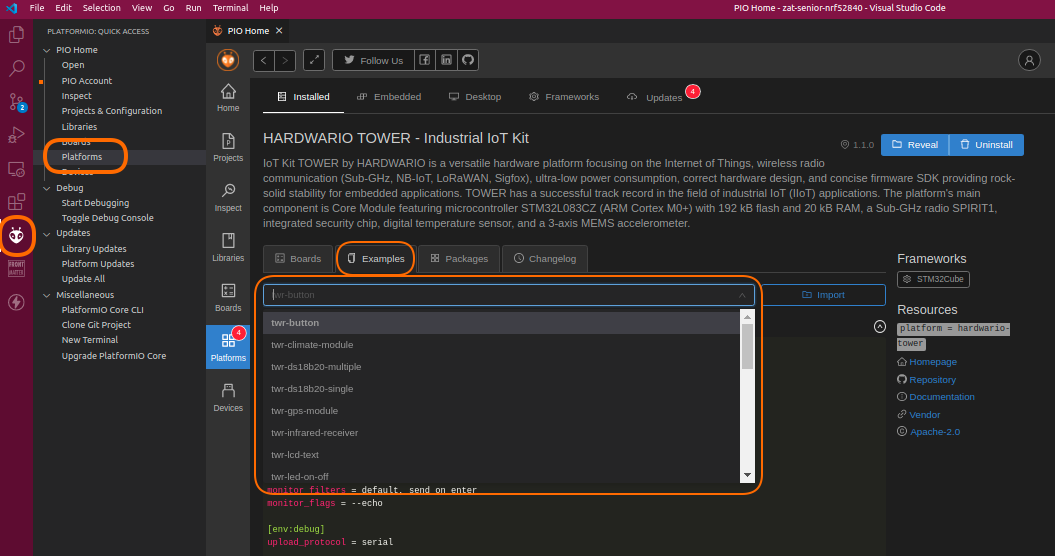Screen dimensions: 1055x556
Task: Click the Follow Us Twitter button
Action: pyautogui.click(x=373, y=60)
